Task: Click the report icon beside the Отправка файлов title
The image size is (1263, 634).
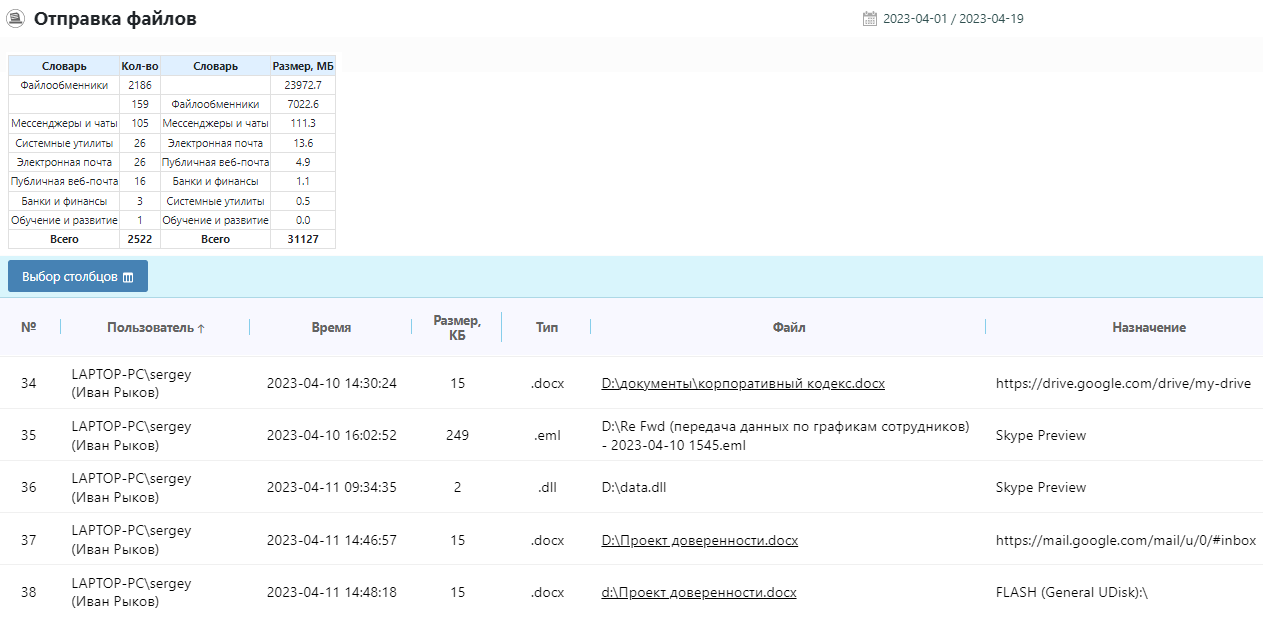Action: 16,19
